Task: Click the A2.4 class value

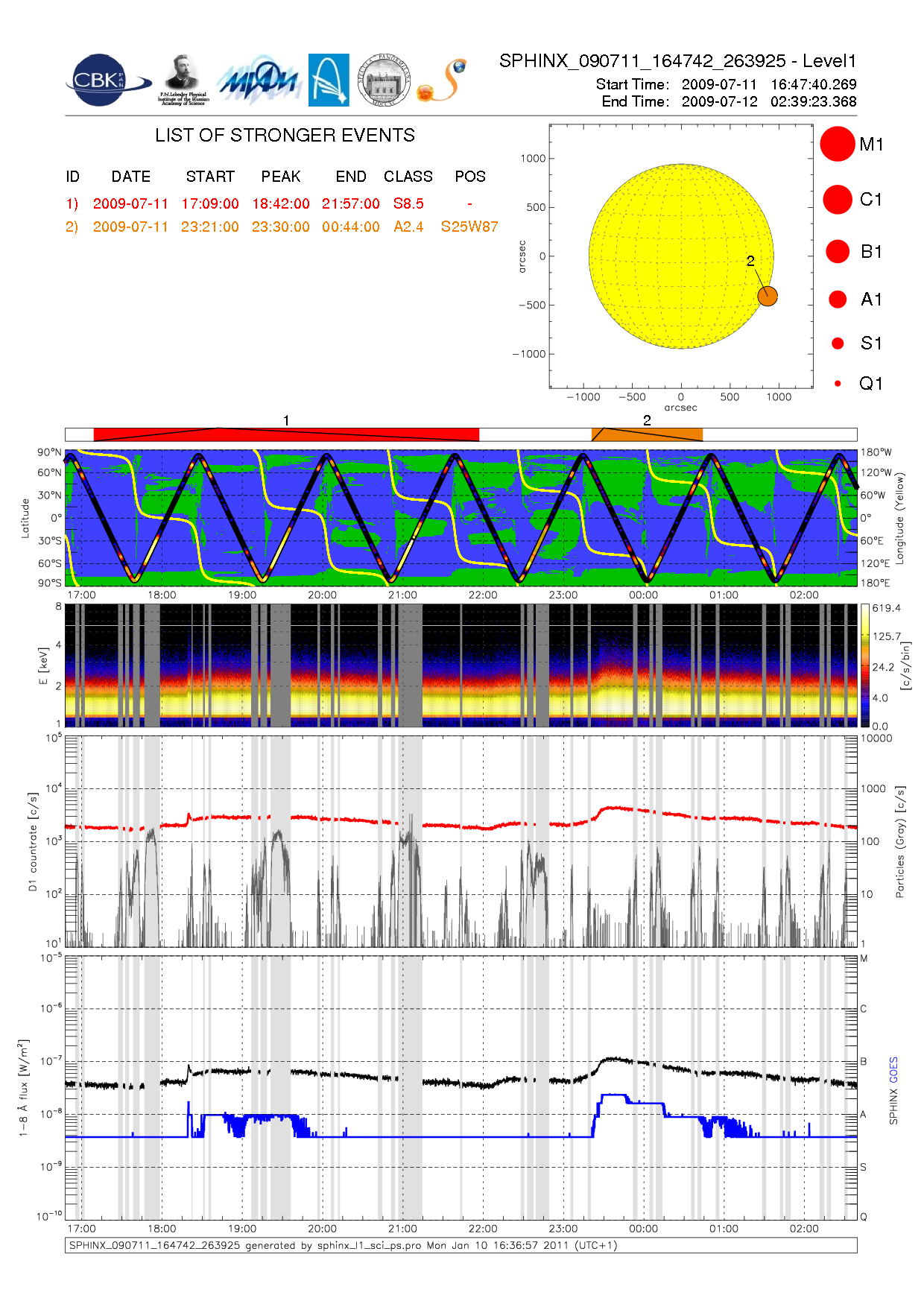Action: 408,227
